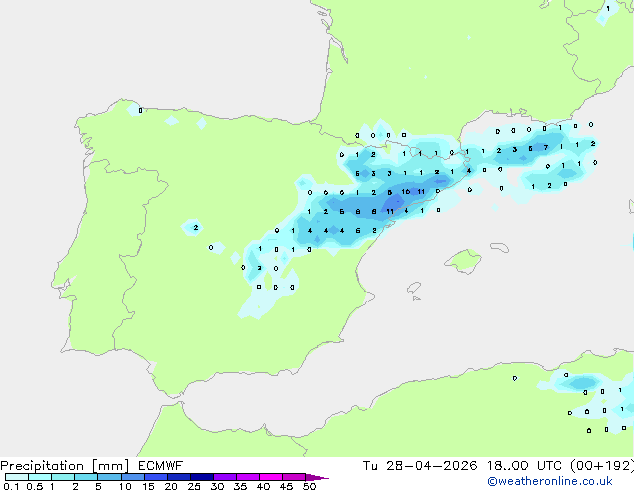Select the 40–45 mm magenta legend swatch
Viewport: 634px width, 490px height.
click(x=271, y=477)
